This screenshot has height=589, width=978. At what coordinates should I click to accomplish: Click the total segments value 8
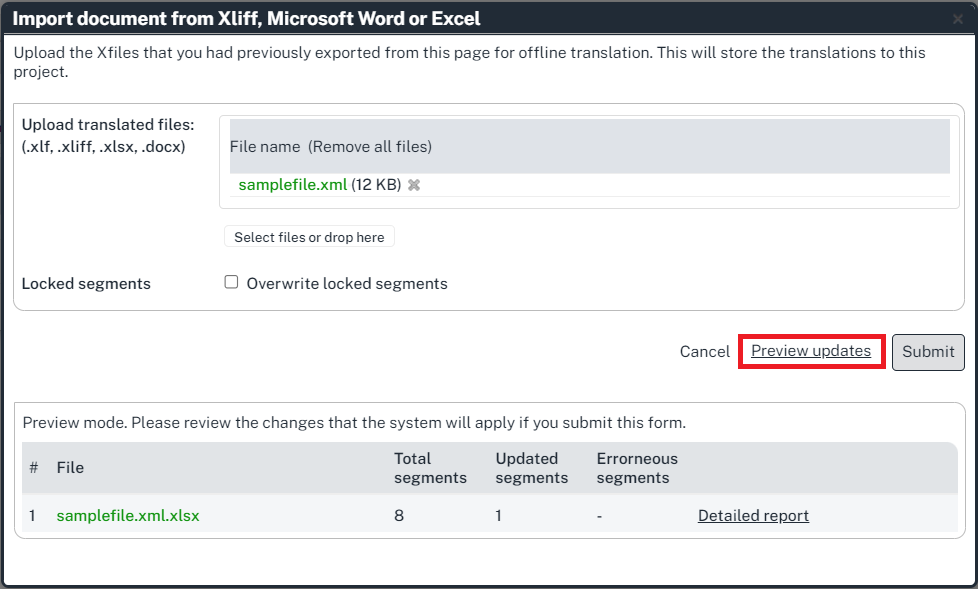[x=399, y=516]
